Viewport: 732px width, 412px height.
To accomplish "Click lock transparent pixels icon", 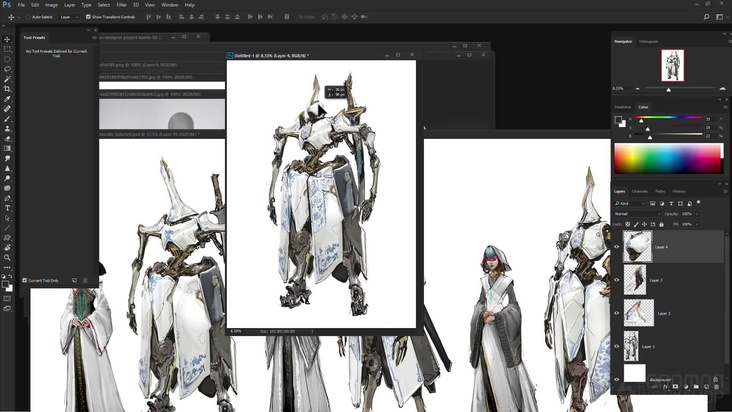I will 628,224.
